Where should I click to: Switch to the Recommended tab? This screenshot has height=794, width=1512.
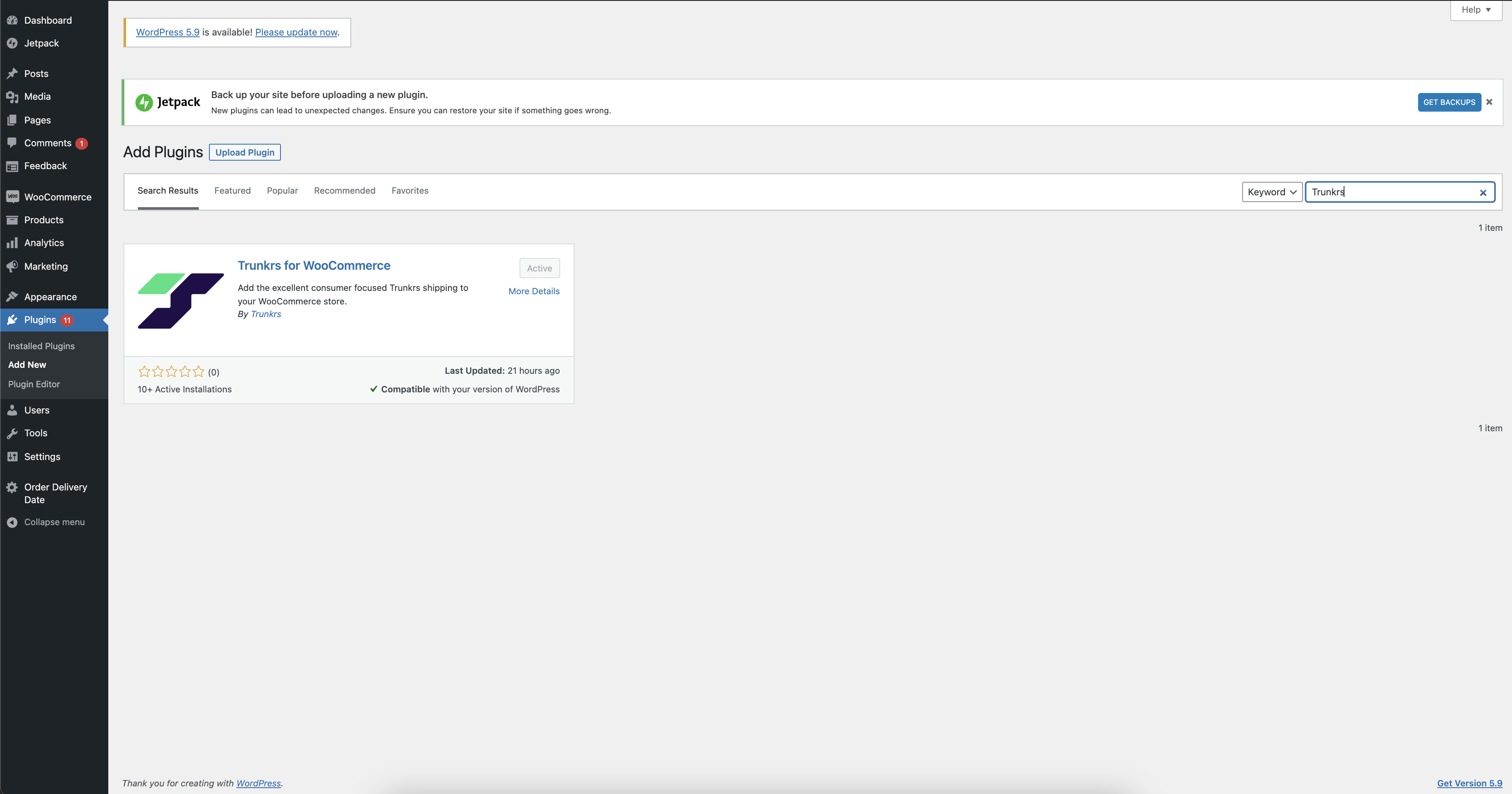pyautogui.click(x=344, y=191)
